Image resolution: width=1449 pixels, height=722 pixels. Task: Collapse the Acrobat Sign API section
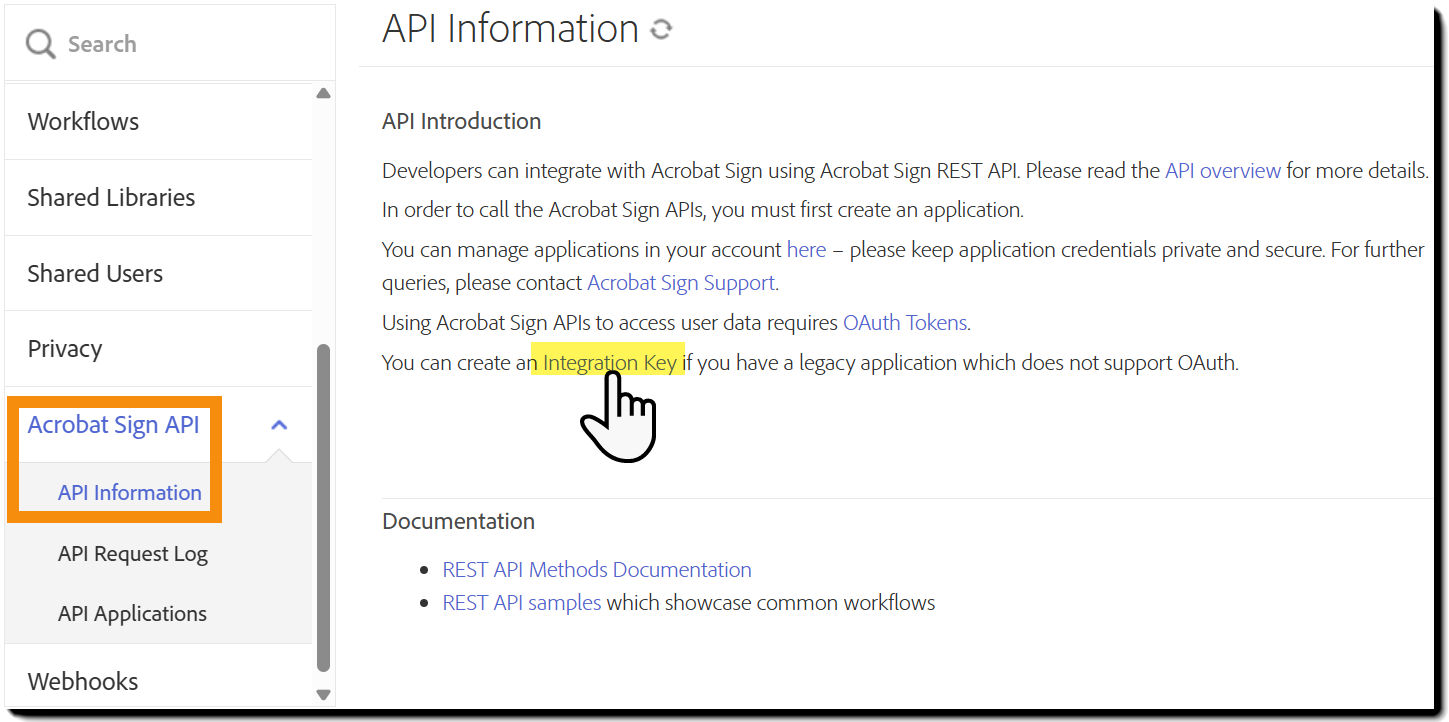pyautogui.click(x=279, y=424)
